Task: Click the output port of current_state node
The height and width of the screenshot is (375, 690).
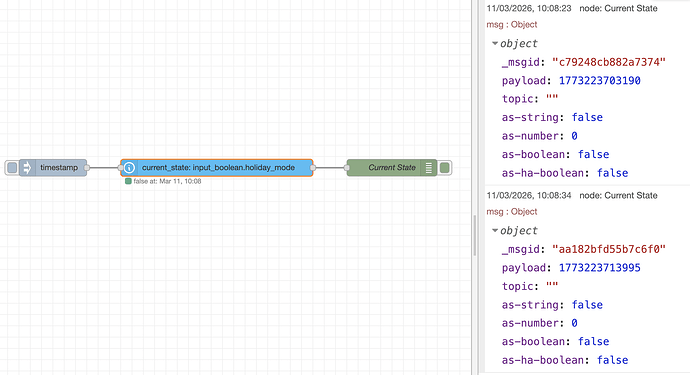Action: point(313,168)
